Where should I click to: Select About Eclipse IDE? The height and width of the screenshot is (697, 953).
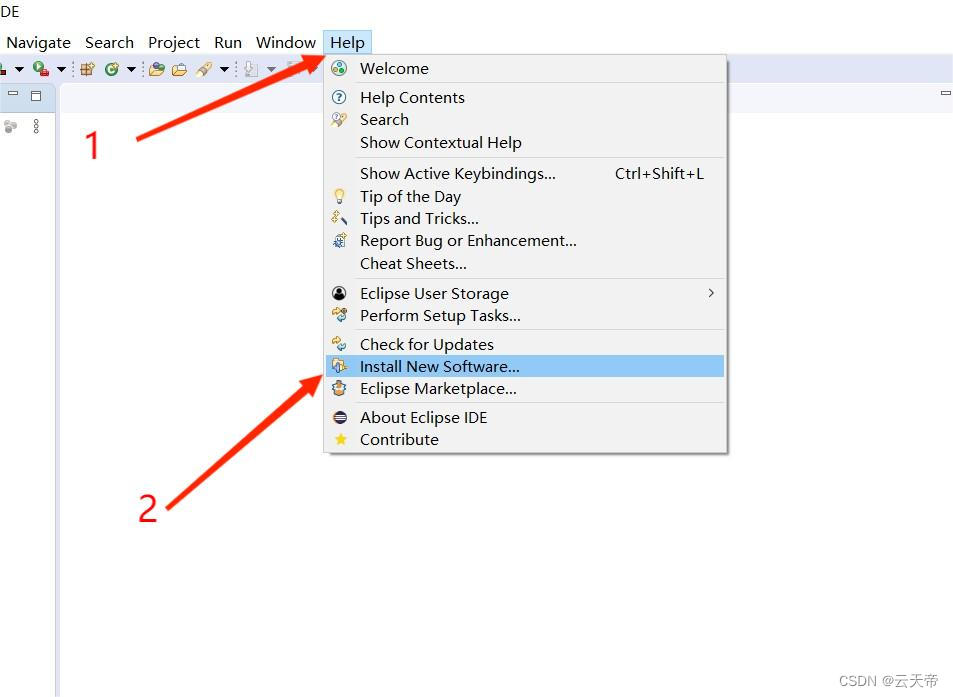526,417
